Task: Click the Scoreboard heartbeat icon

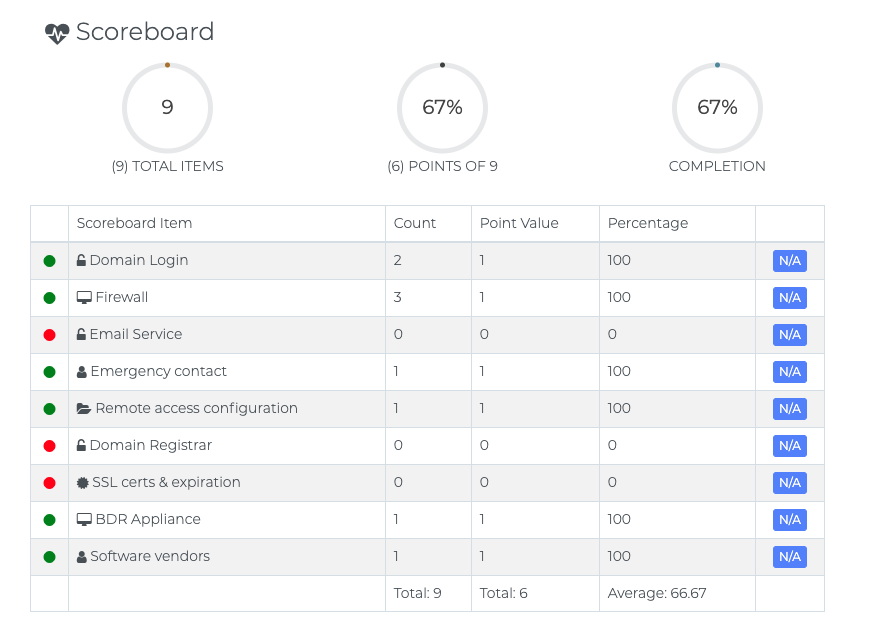Action: pyautogui.click(x=57, y=33)
